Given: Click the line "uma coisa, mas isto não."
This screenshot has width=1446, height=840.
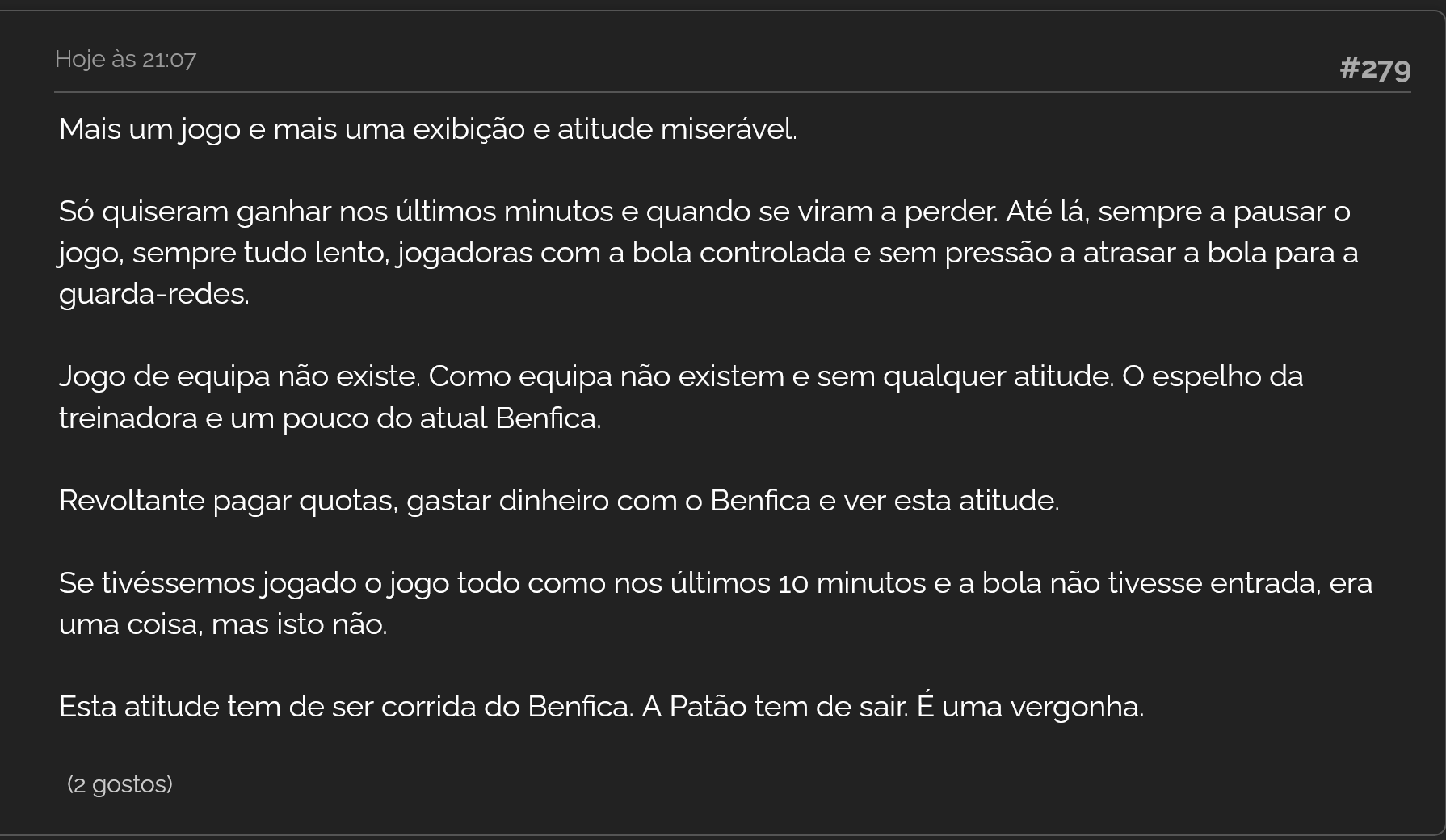Looking at the screenshot, I should pyautogui.click(x=223, y=624).
